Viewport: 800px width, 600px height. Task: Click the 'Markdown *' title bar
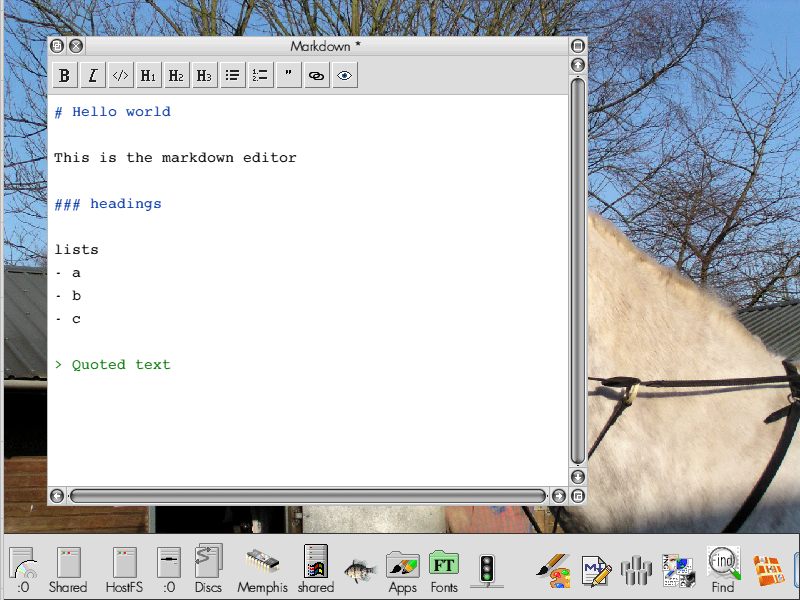coord(326,46)
